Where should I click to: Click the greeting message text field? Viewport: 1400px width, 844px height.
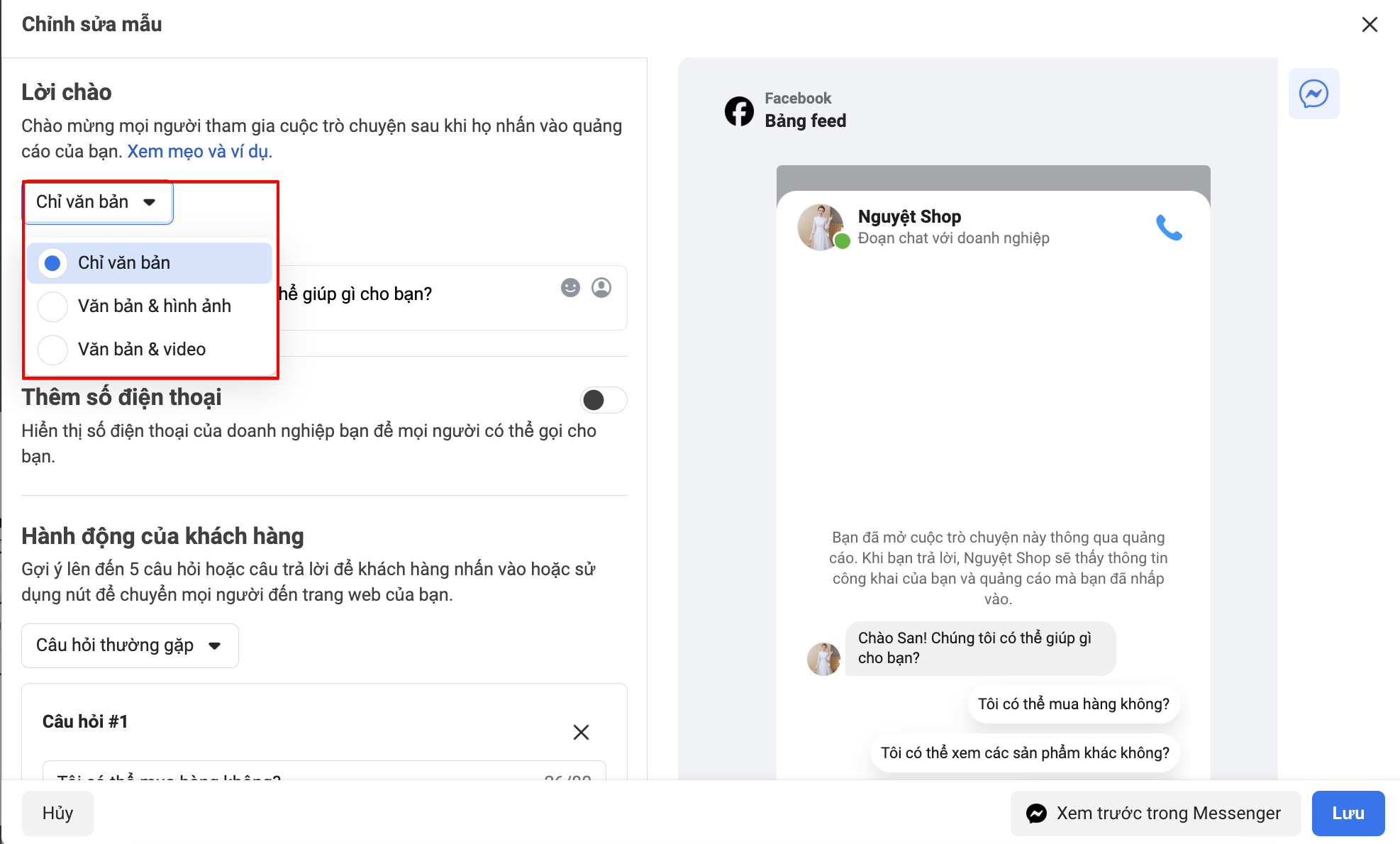pyautogui.click(x=418, y=294)
